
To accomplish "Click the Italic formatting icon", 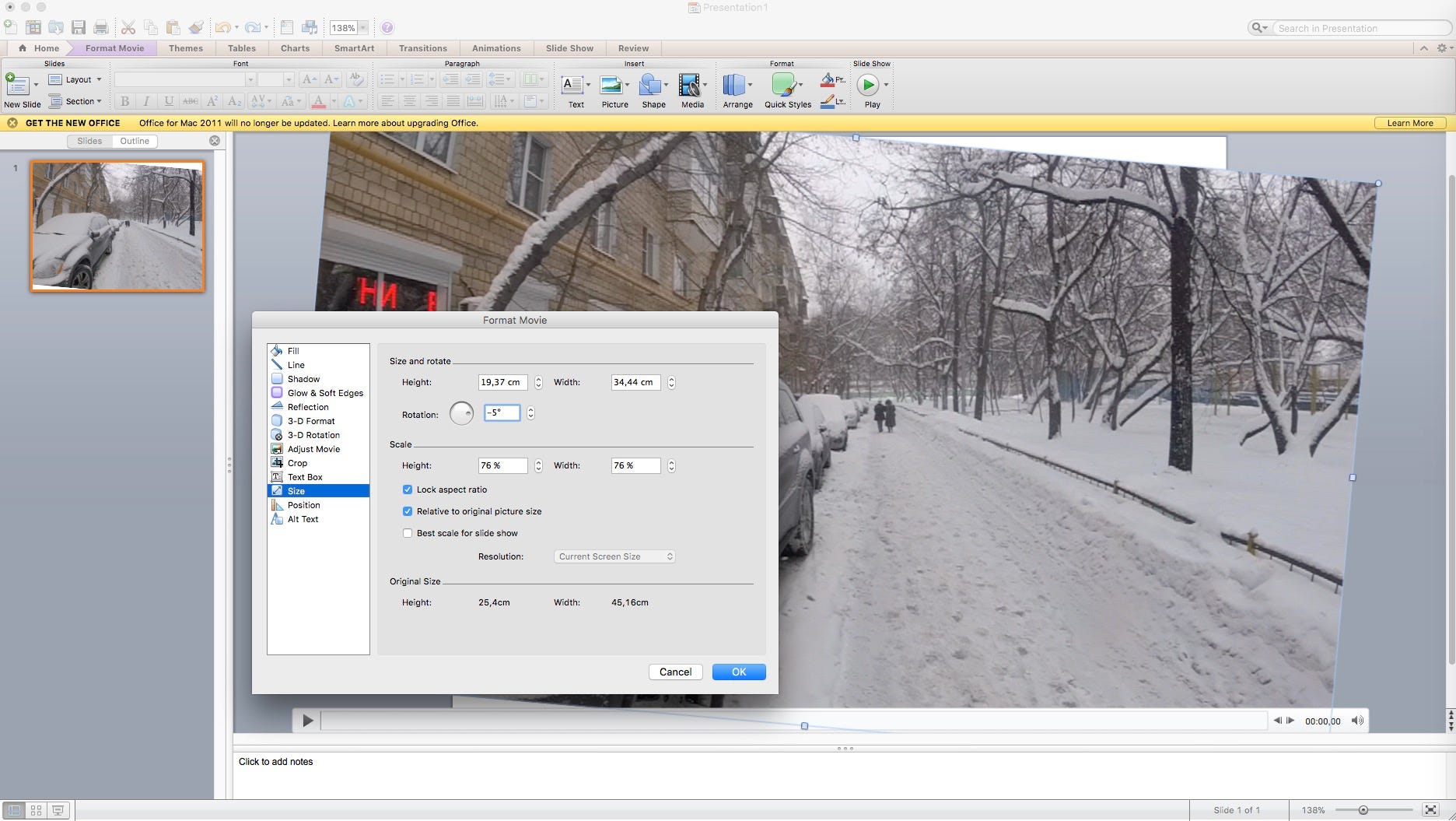I will [x=146, y=101].
